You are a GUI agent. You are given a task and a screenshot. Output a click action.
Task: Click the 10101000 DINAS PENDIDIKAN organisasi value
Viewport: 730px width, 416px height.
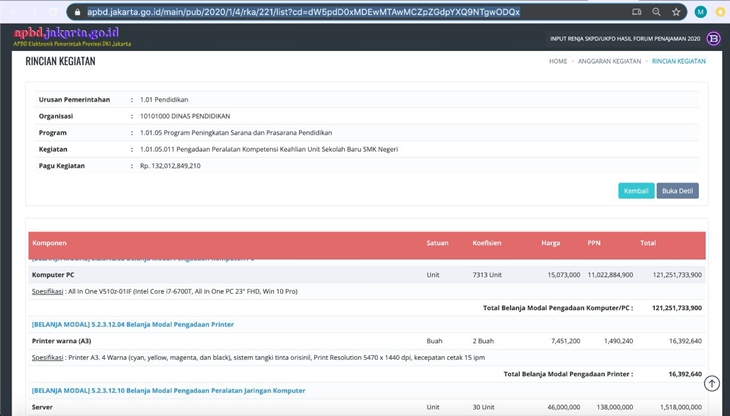[x=185, y=116]
